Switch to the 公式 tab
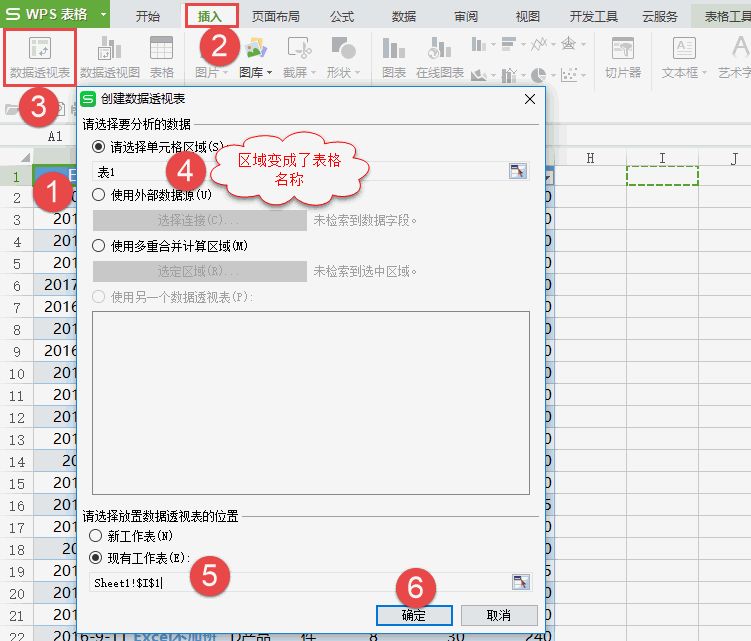The image size is (751, 641). tap(341, 16)
